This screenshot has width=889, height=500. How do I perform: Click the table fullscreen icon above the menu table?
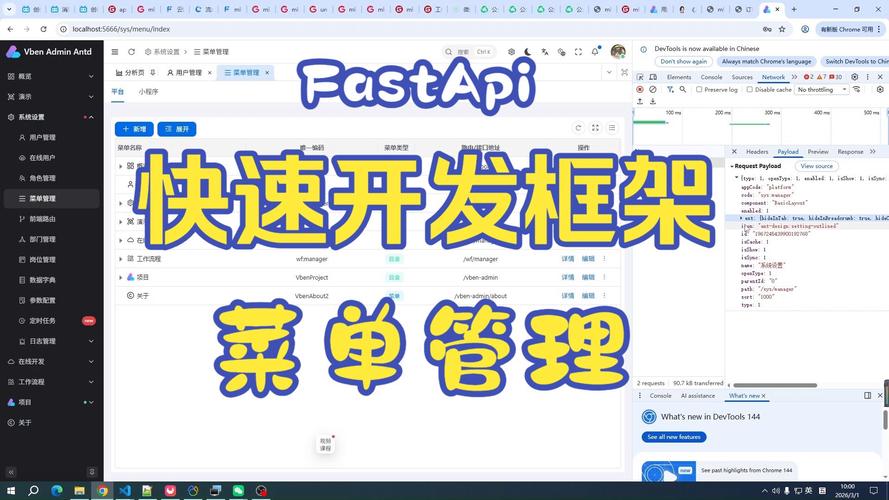(x=595, y=128)
